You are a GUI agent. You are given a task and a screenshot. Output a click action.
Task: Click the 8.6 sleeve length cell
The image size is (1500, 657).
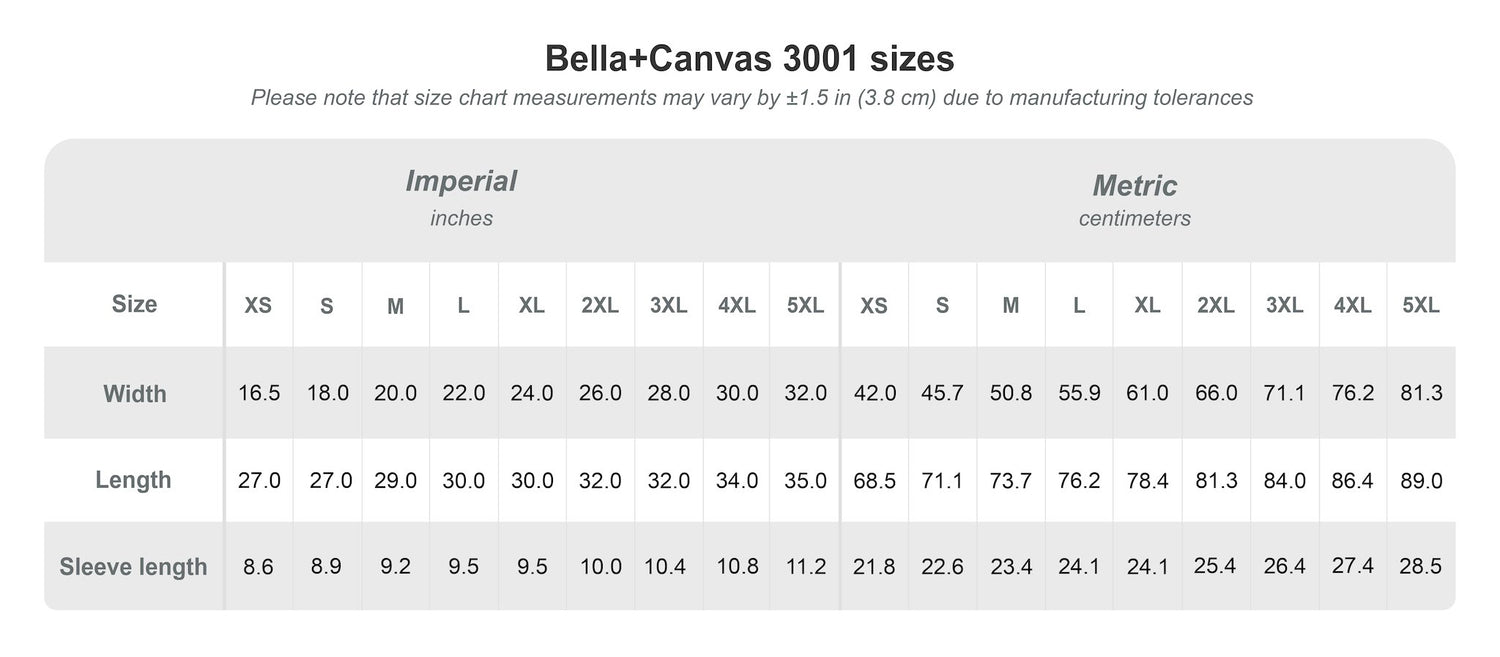pos(259,567)
